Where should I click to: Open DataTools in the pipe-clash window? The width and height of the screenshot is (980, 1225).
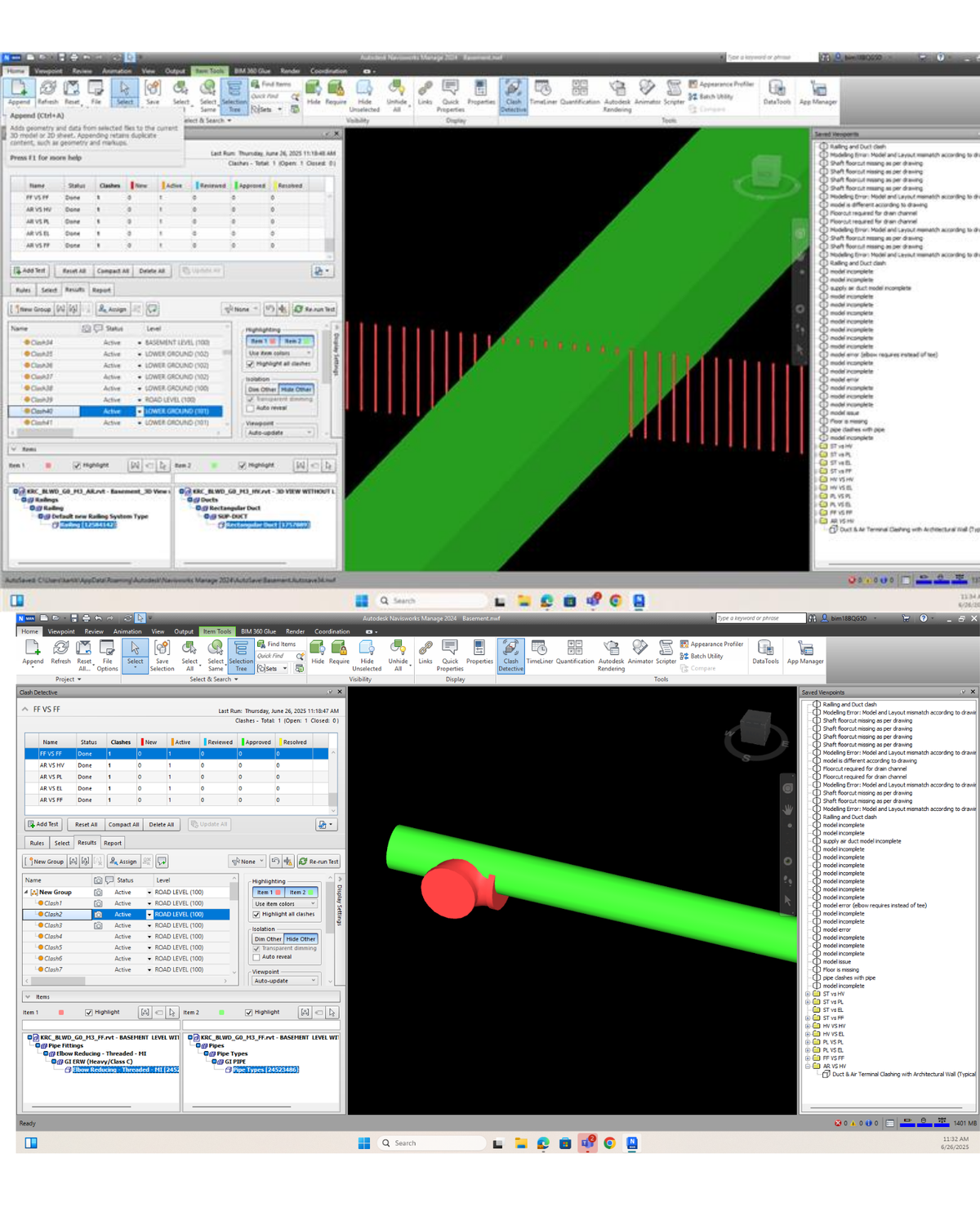(x=765, y=653)
